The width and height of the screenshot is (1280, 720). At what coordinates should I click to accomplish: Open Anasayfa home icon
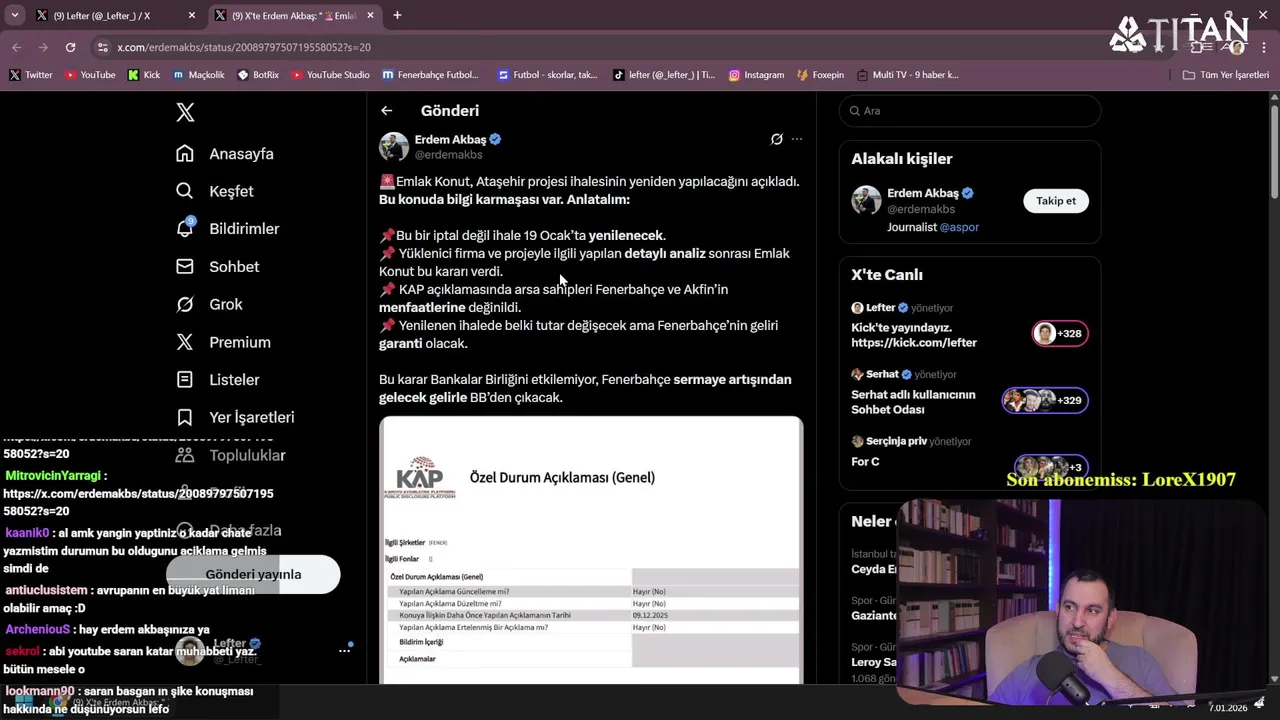[x=185, y=154]
